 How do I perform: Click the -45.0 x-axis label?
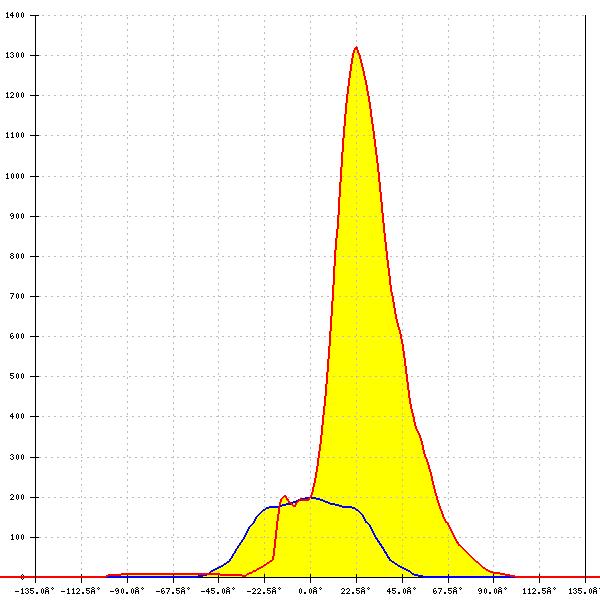click(218, 591)
